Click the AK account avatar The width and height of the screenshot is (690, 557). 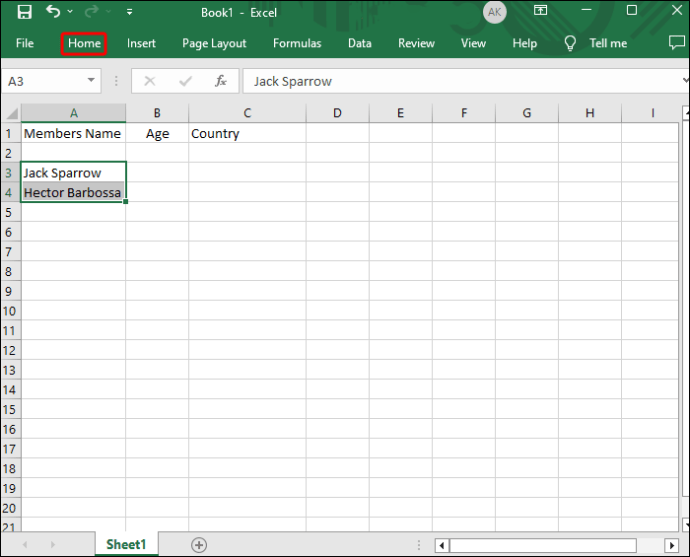tap(495, 12)
